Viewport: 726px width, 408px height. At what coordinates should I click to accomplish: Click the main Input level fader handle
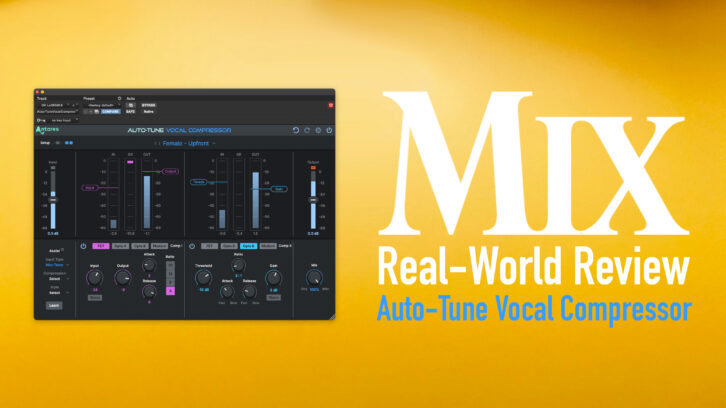tap(53, 200)
